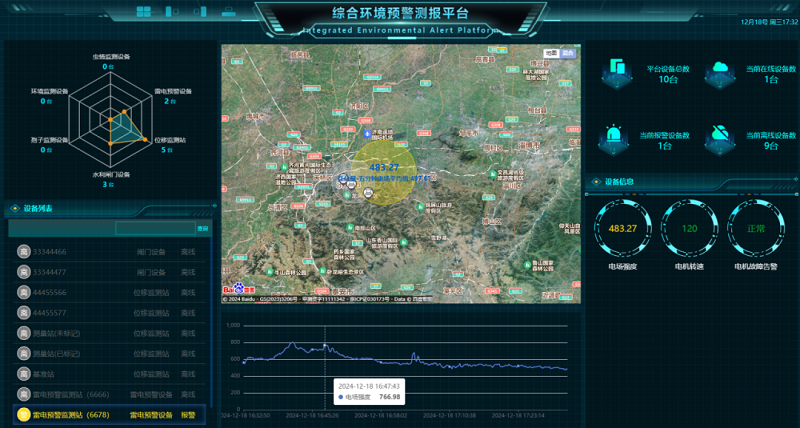Click the 电机转速 gauge showing 120
Viewport: 800px width, 428px height.
tap(689, 228)
